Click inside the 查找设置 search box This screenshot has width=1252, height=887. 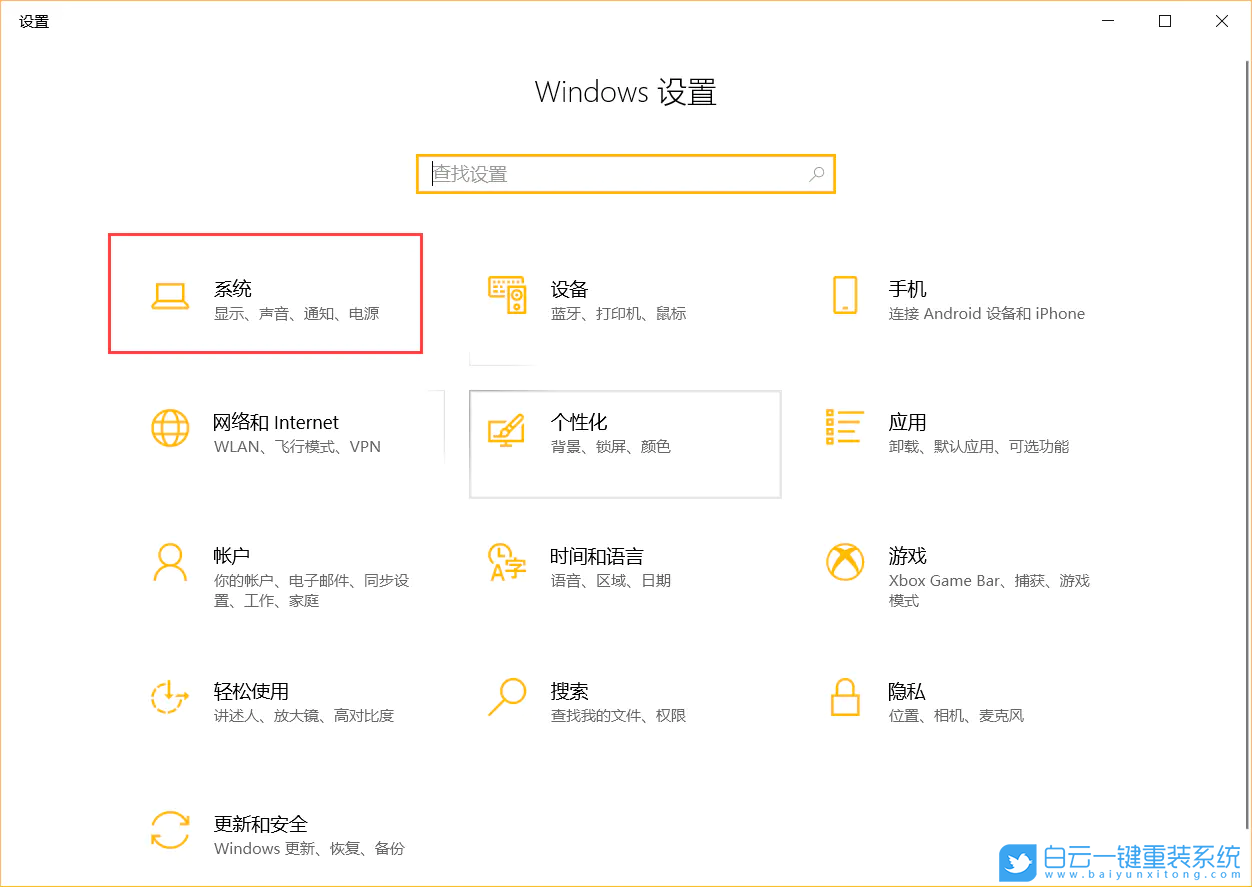click(x=600, y=173)
